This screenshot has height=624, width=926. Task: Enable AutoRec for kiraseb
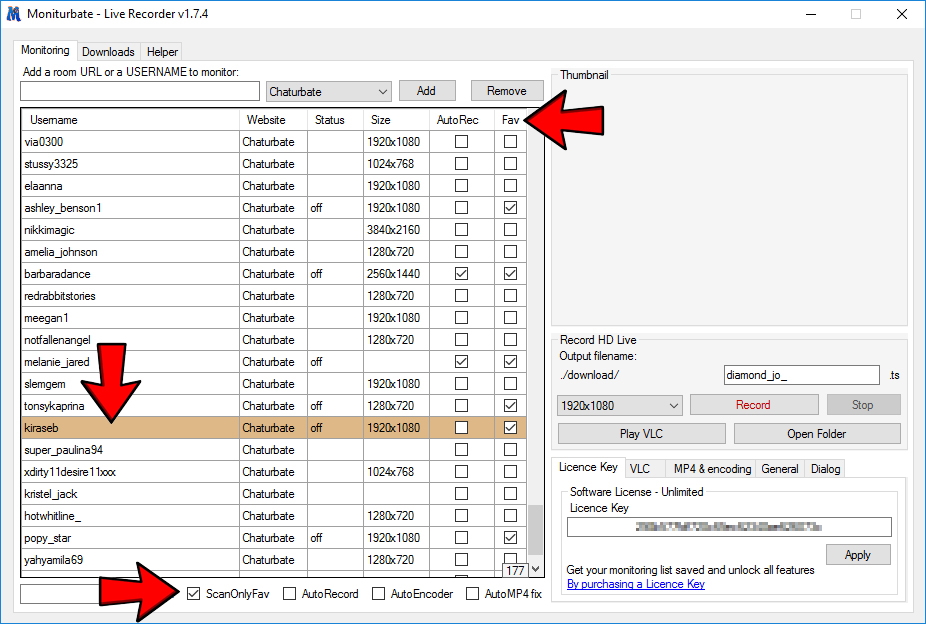click(x=461, y=428)
